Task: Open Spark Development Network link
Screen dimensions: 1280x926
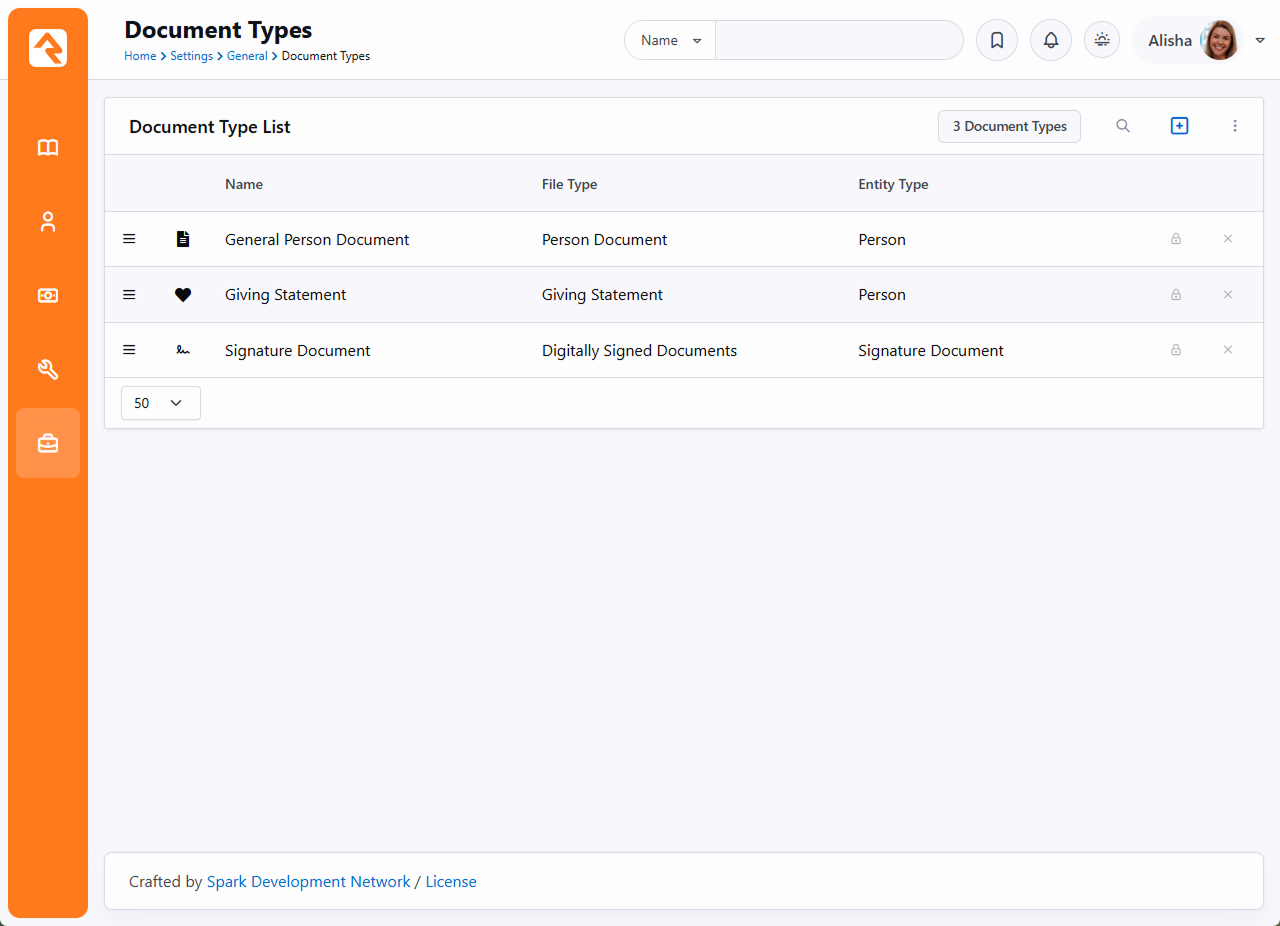Action: point(308,882)
